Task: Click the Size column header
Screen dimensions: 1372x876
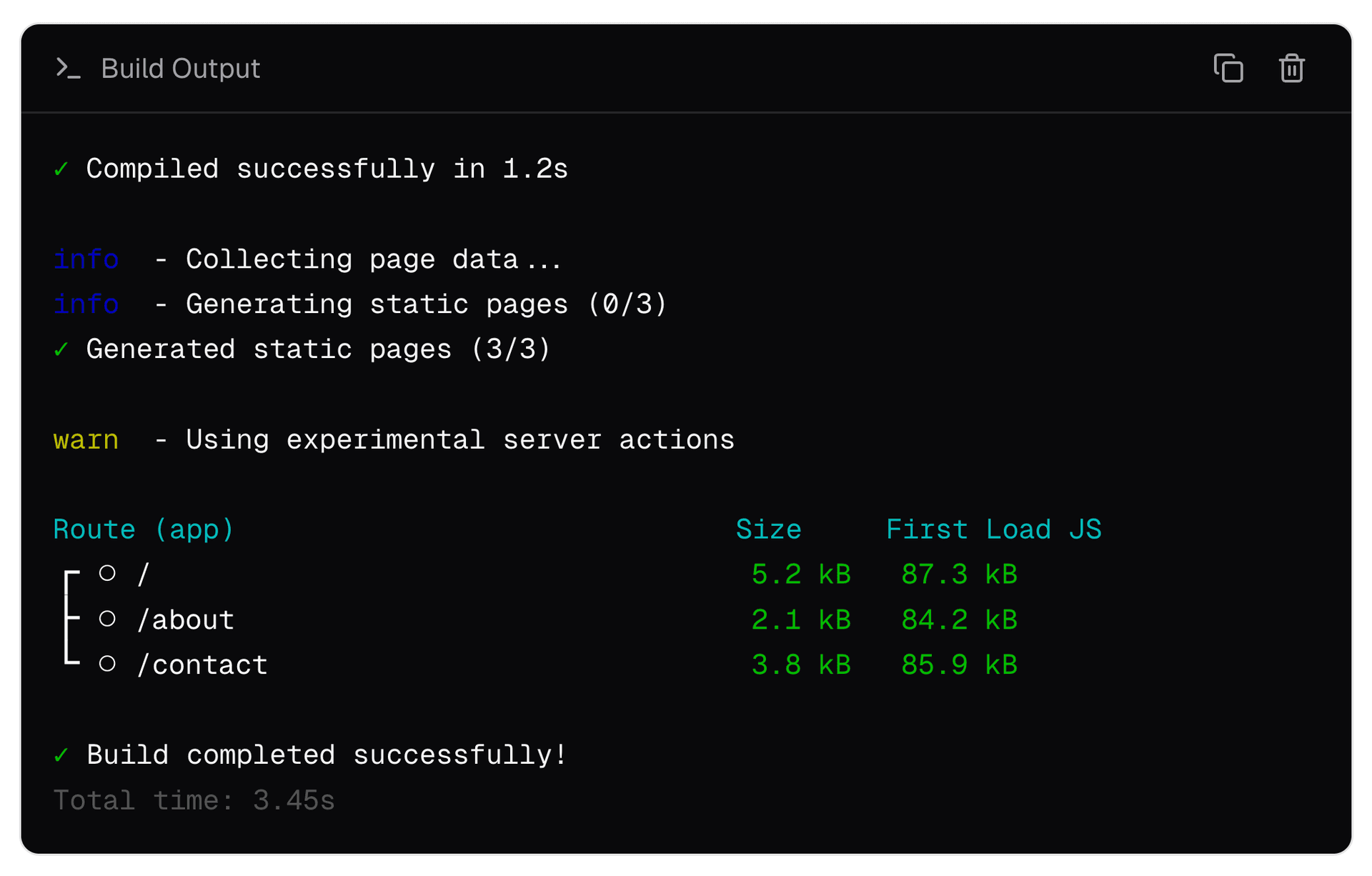Action: point(768,529)
